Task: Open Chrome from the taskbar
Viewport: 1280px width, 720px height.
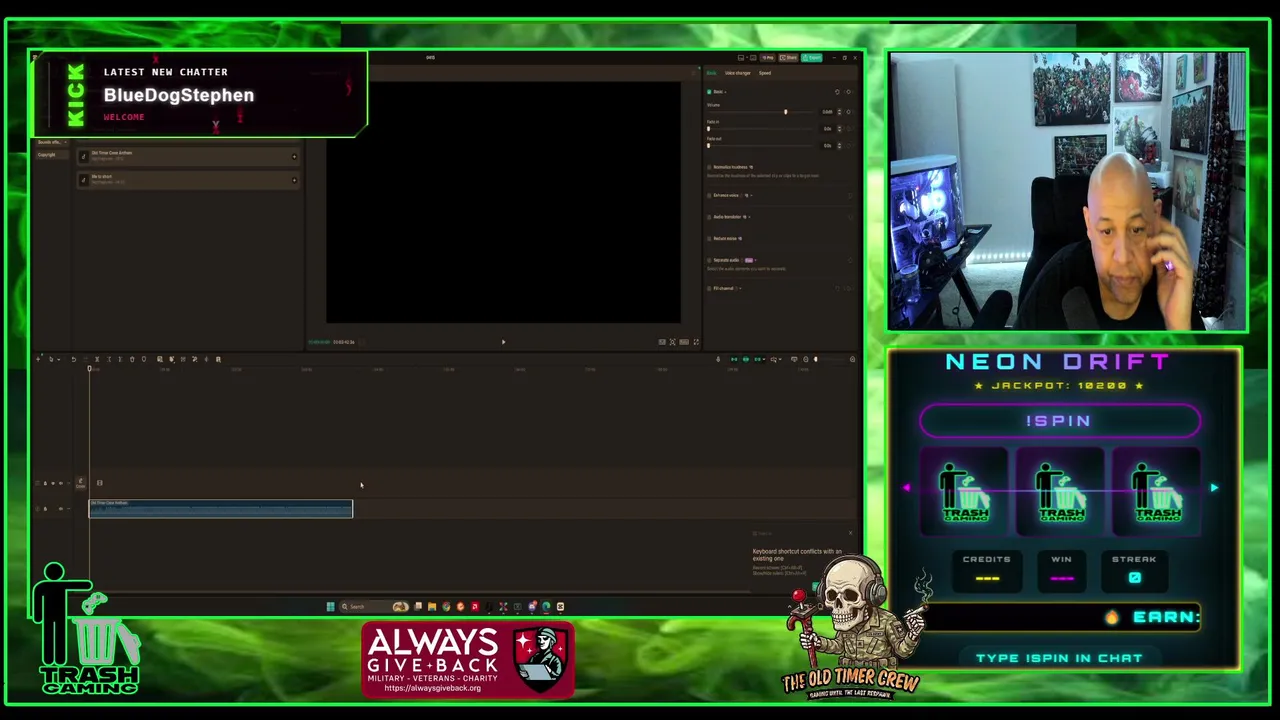Action: (446, 606)
